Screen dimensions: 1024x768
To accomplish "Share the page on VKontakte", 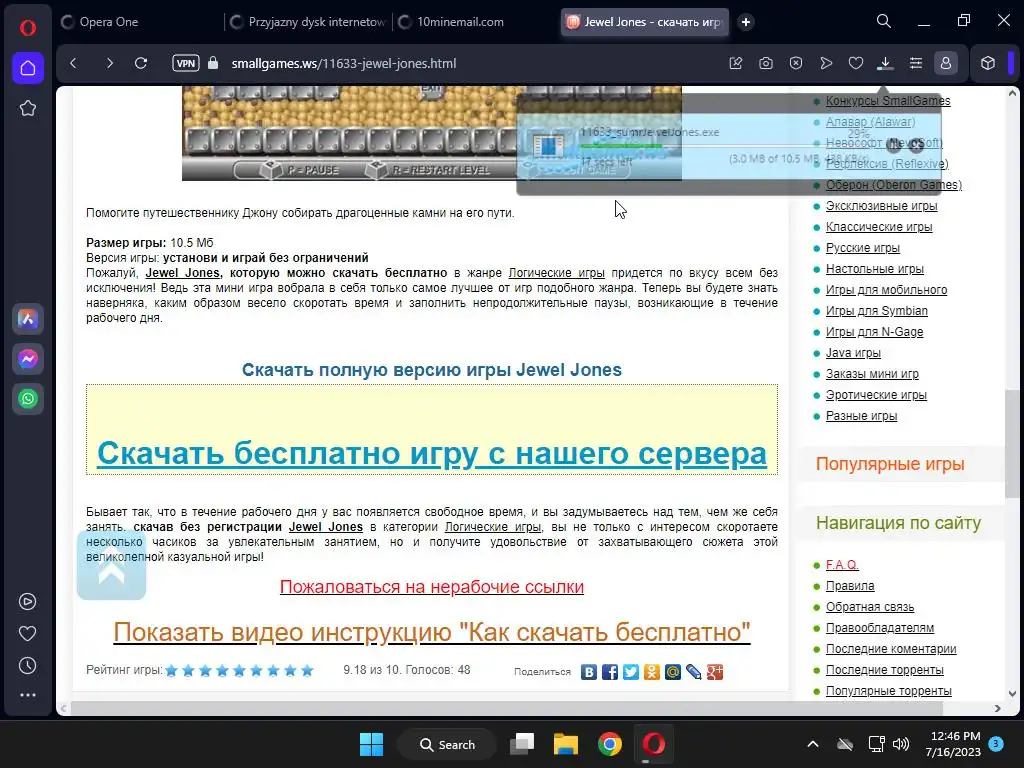I will [x=588, y=672].
